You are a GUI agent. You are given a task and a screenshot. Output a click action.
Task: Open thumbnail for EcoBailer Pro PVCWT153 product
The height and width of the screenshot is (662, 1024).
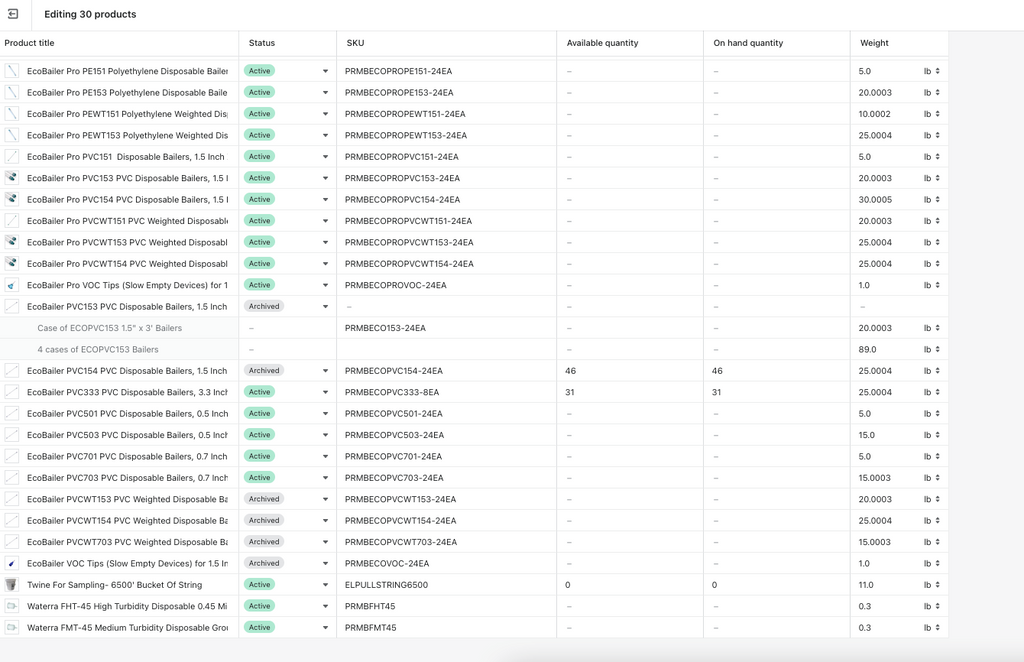pos(12,242)
